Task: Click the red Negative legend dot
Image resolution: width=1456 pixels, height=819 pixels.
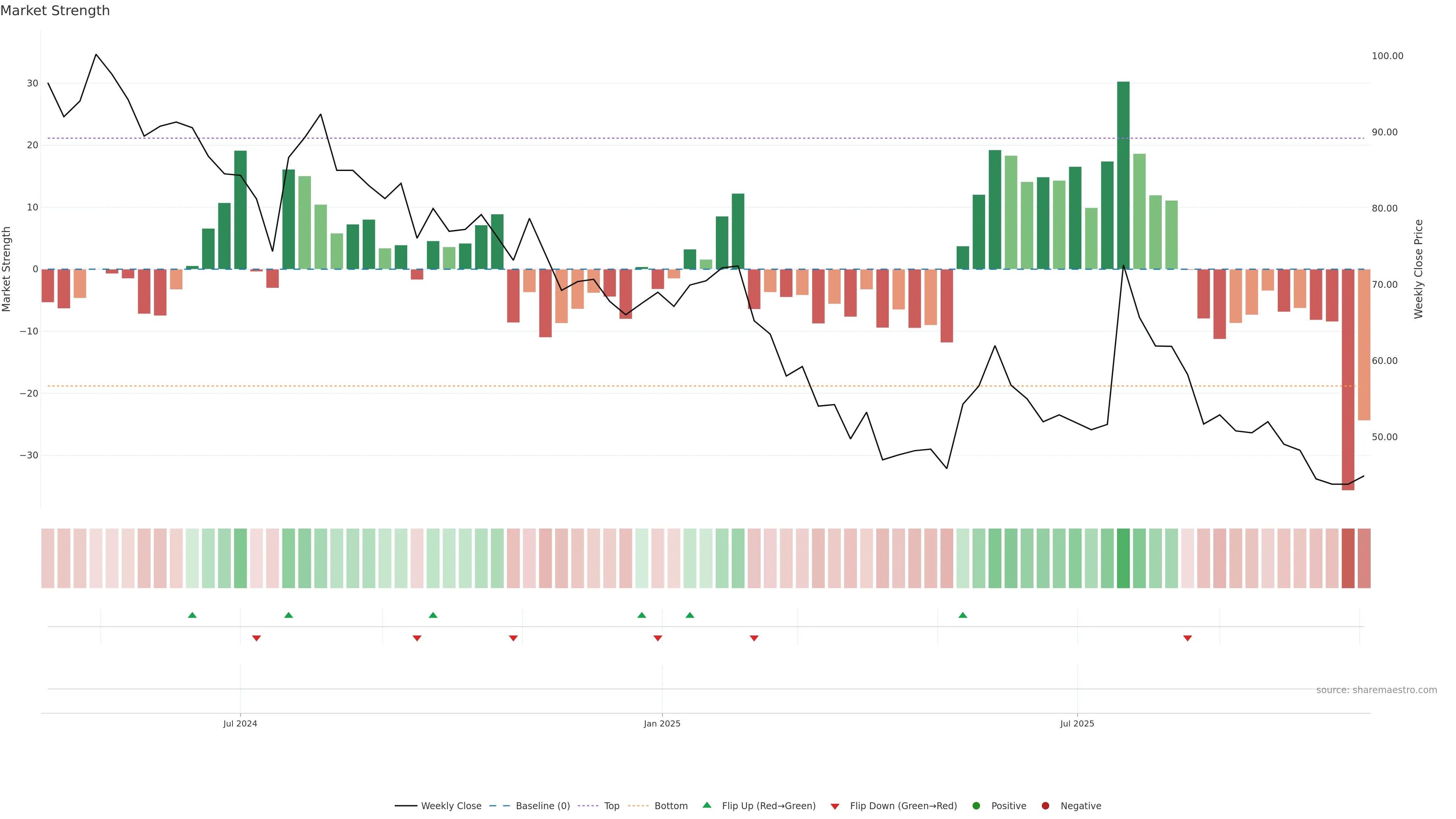Action: [1045, 805]
